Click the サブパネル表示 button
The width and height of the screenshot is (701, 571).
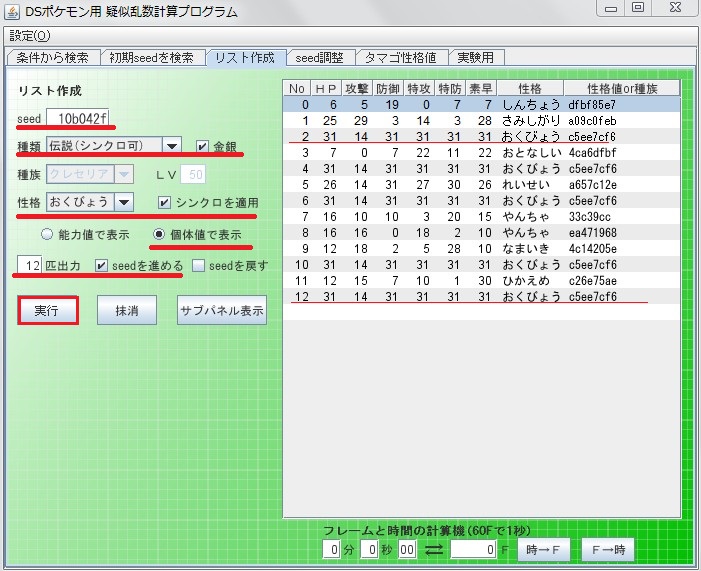click(x=222, y=310)
